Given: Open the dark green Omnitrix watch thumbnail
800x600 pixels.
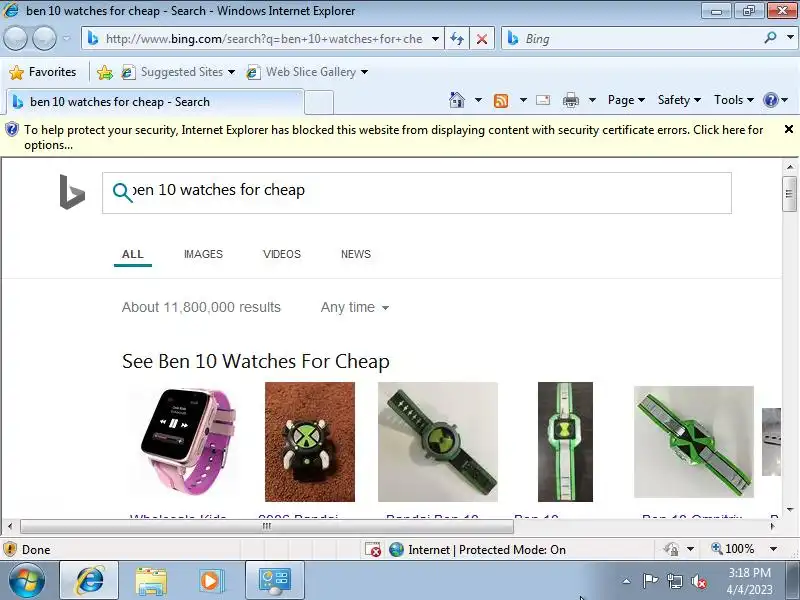Looking at the screenshot, I should coord(438,442).
